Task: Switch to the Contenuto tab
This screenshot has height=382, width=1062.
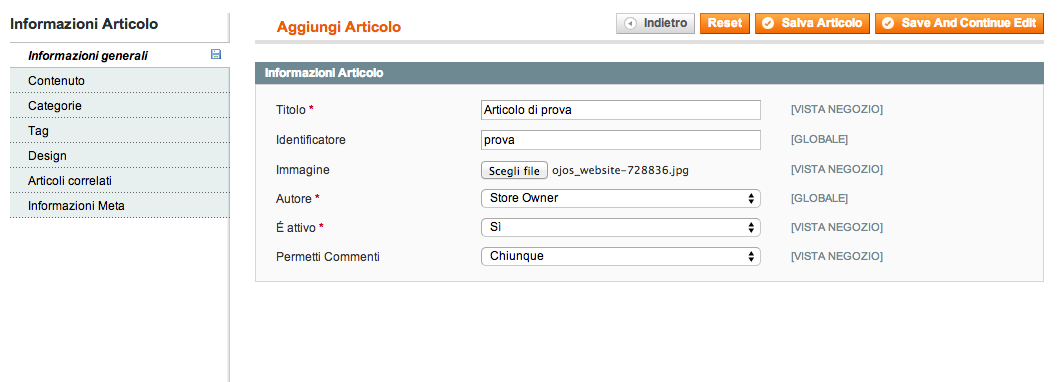Action: pyautogui.click(x=120, y=81)
